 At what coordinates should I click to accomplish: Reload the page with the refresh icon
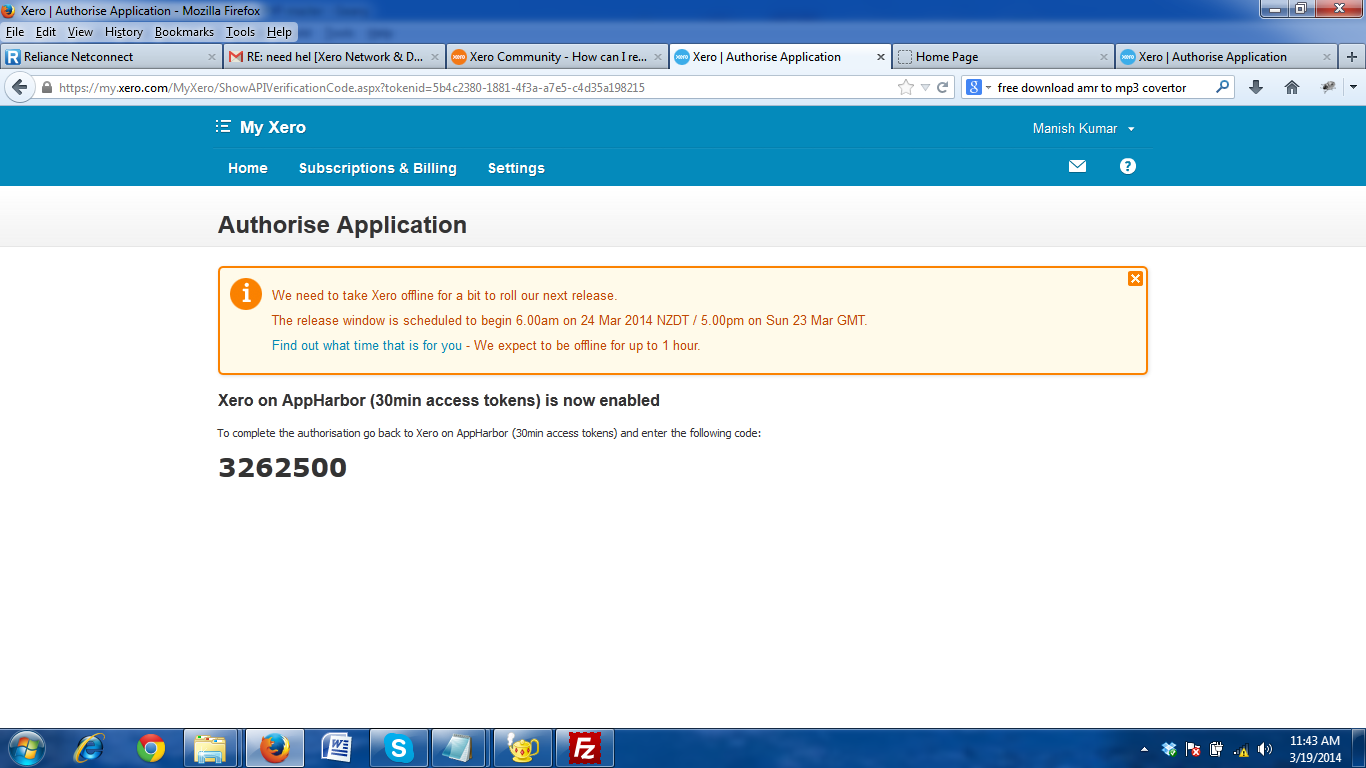click(942, 87)
